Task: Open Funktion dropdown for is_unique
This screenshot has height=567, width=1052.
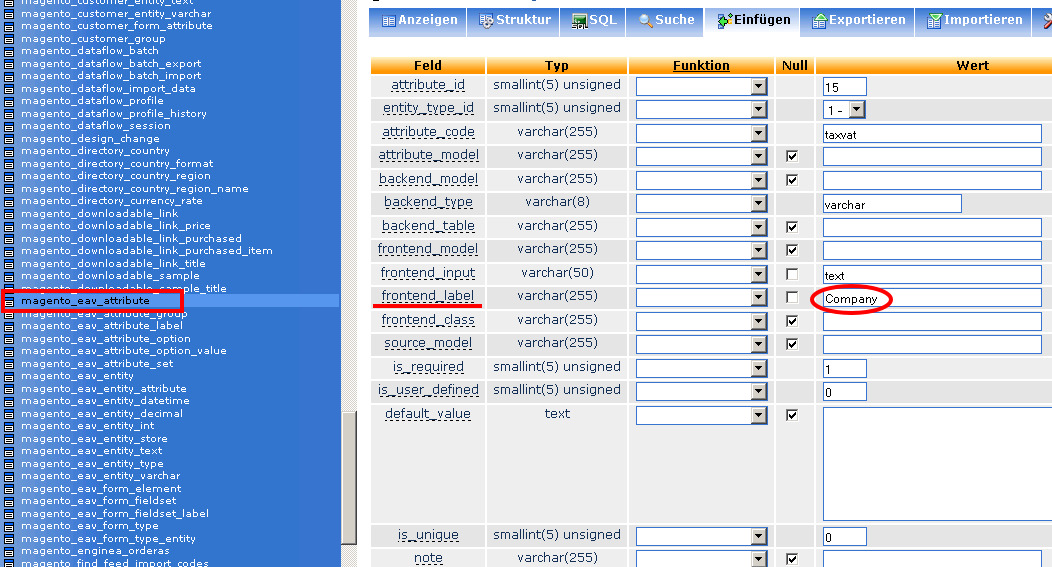Action: (701, 536)
